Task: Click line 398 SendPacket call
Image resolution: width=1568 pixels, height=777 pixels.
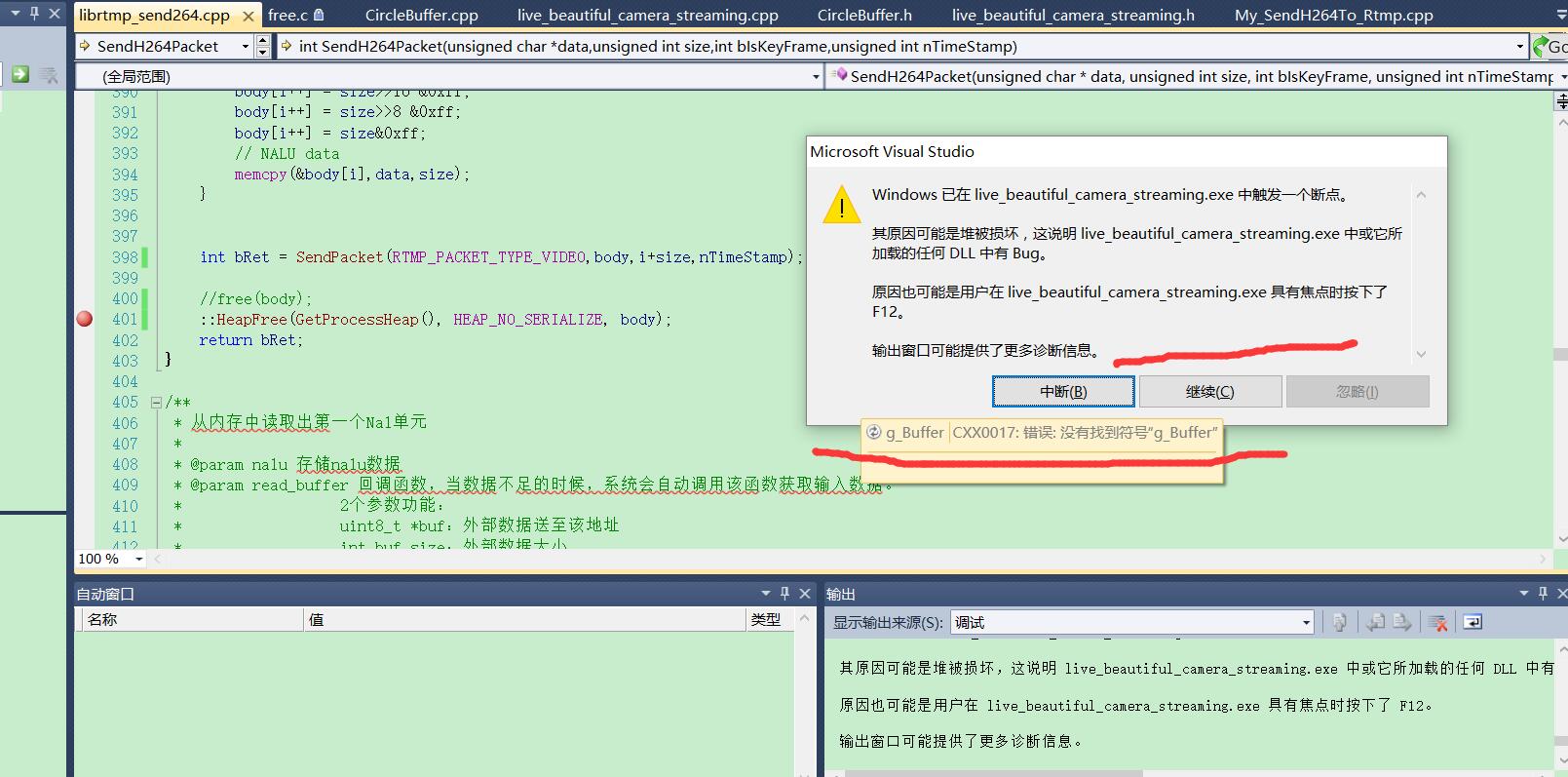Action: [501, 257]
